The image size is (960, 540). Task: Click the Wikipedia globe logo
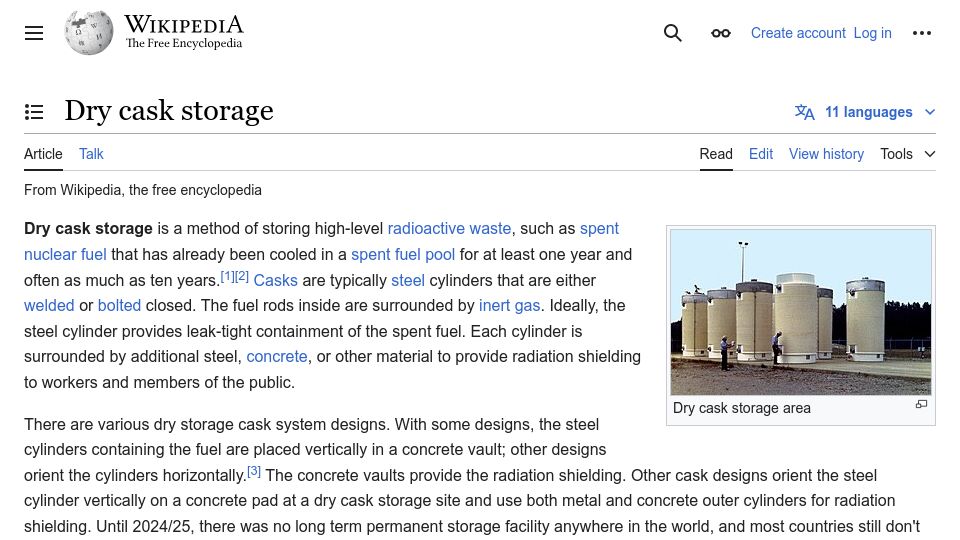[89, 32]
